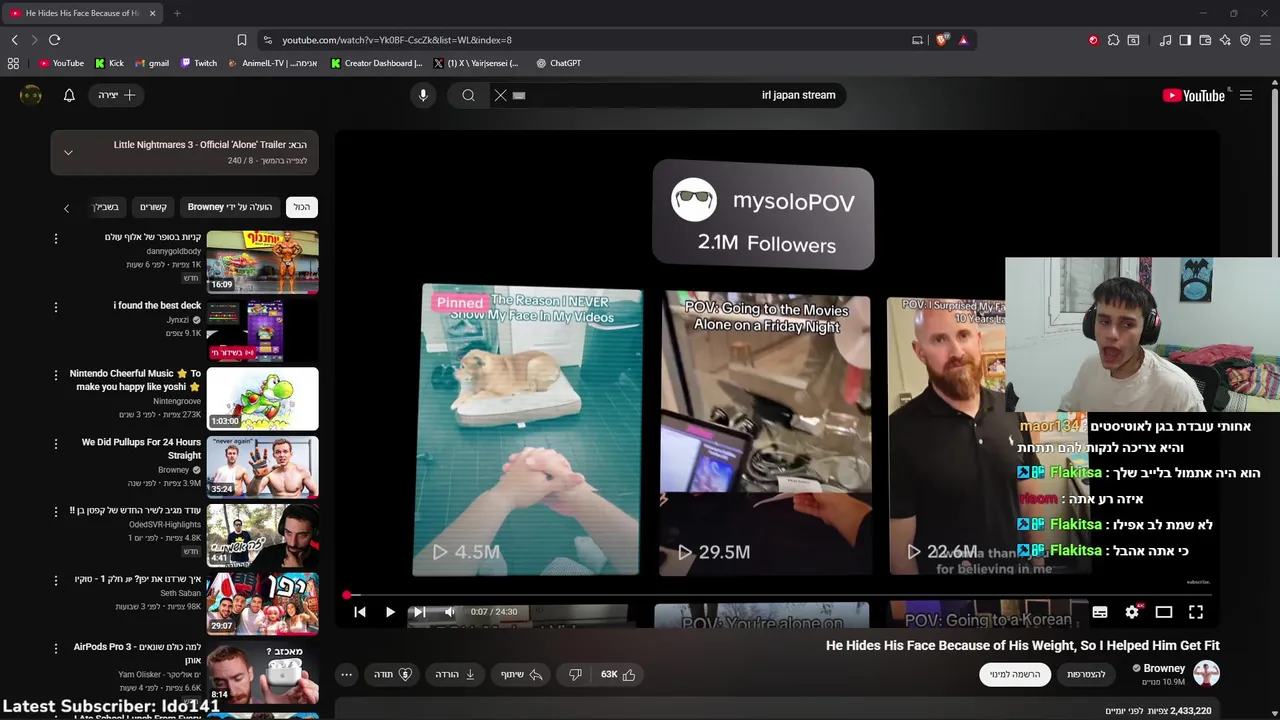Skip to the next video in playlist

click(x=420, y=612)
